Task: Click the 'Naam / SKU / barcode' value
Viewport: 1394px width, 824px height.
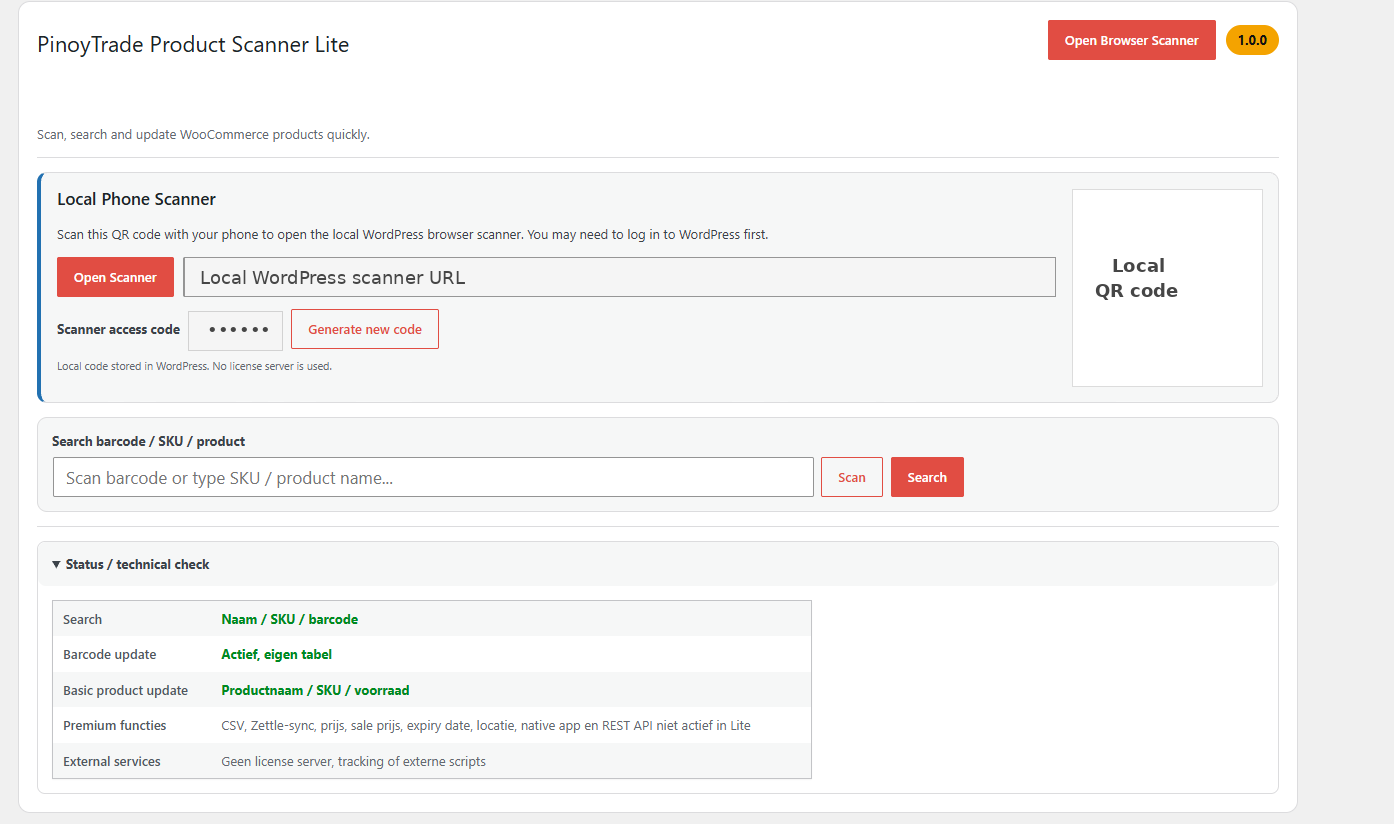Action: click(290, 619)
